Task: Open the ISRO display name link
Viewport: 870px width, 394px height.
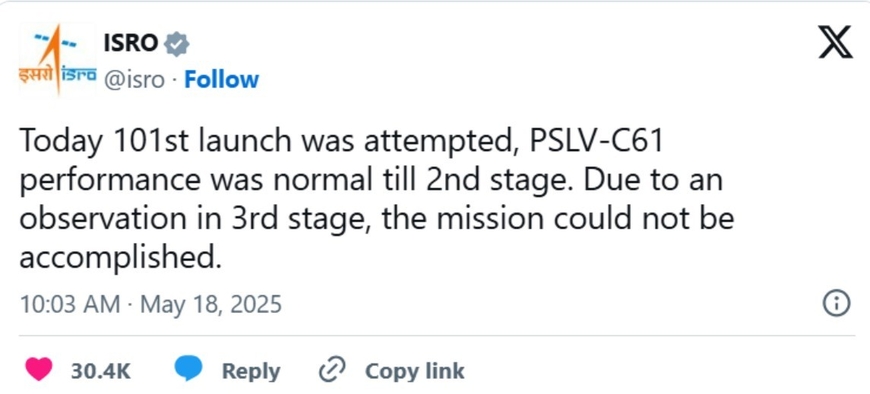Action: tap(131, 43)
